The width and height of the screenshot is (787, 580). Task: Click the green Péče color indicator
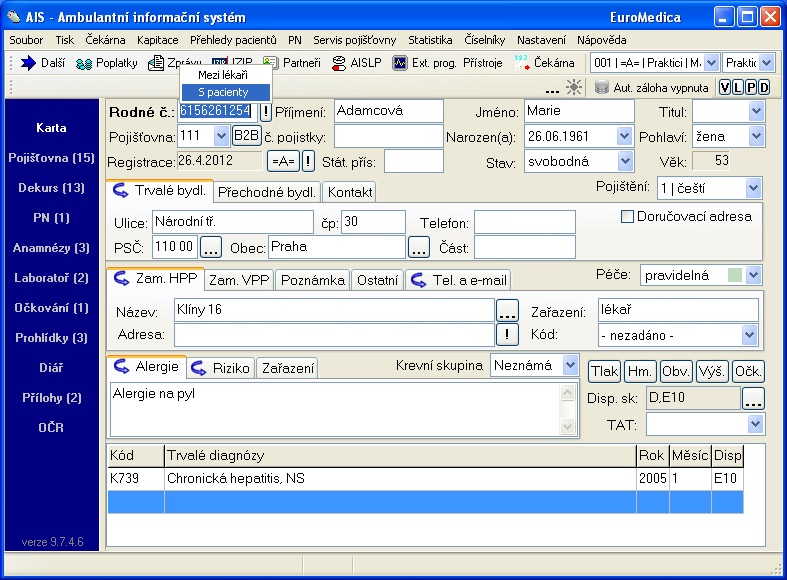pyautogui.click(x=735, y=274)
